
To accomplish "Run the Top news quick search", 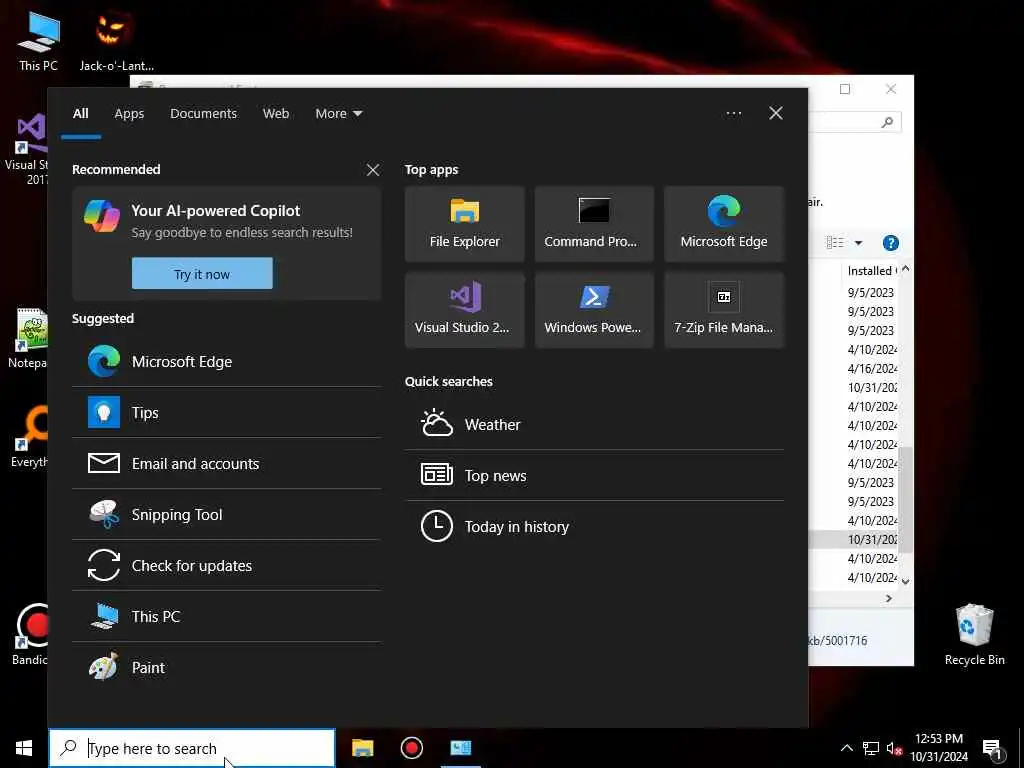I will [594, 475].
